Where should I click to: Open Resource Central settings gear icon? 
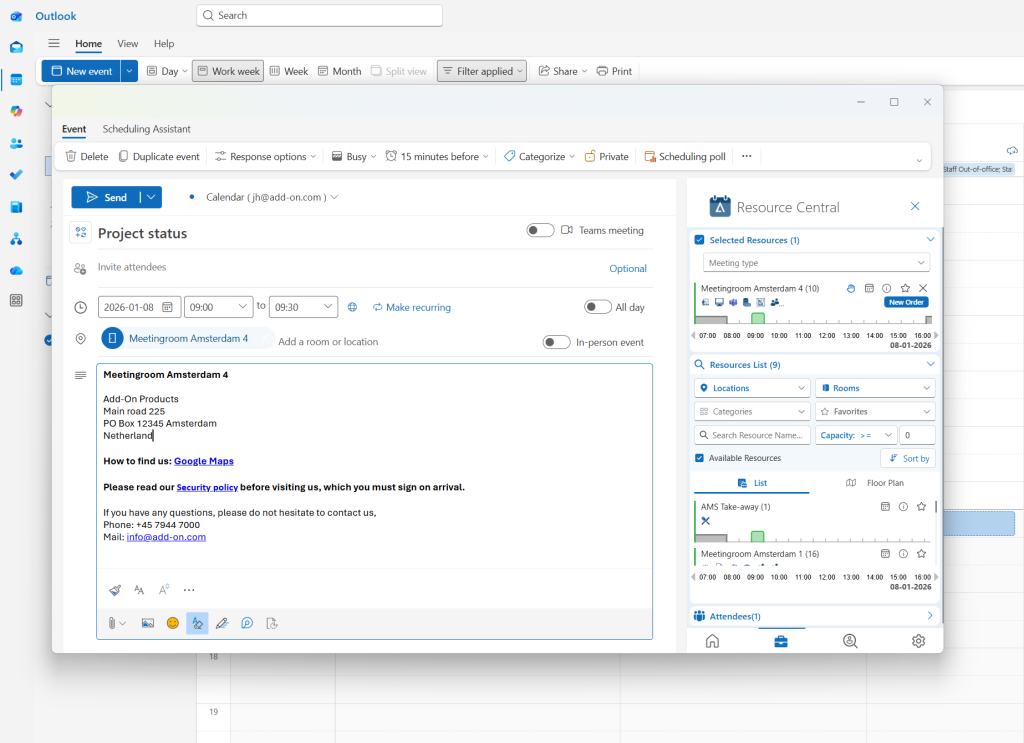click(x=918, y=641)
